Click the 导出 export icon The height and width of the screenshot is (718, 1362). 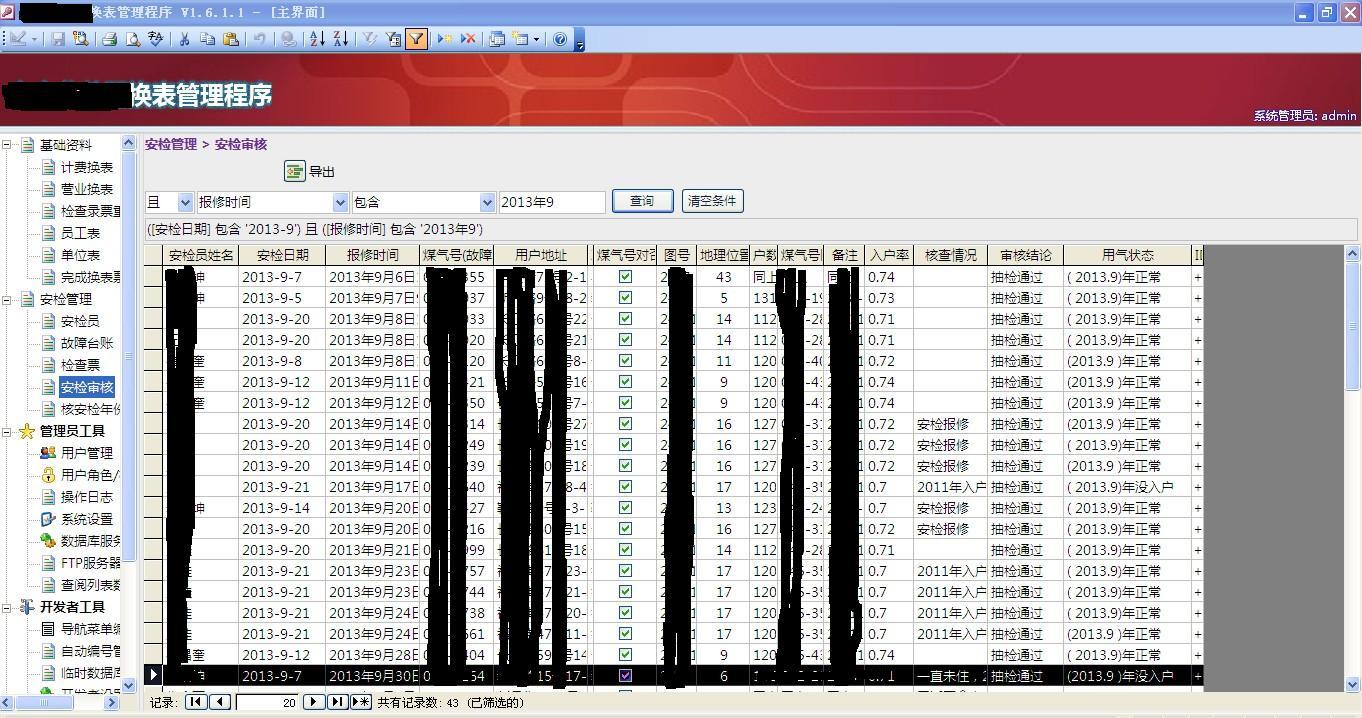point(294,171)
